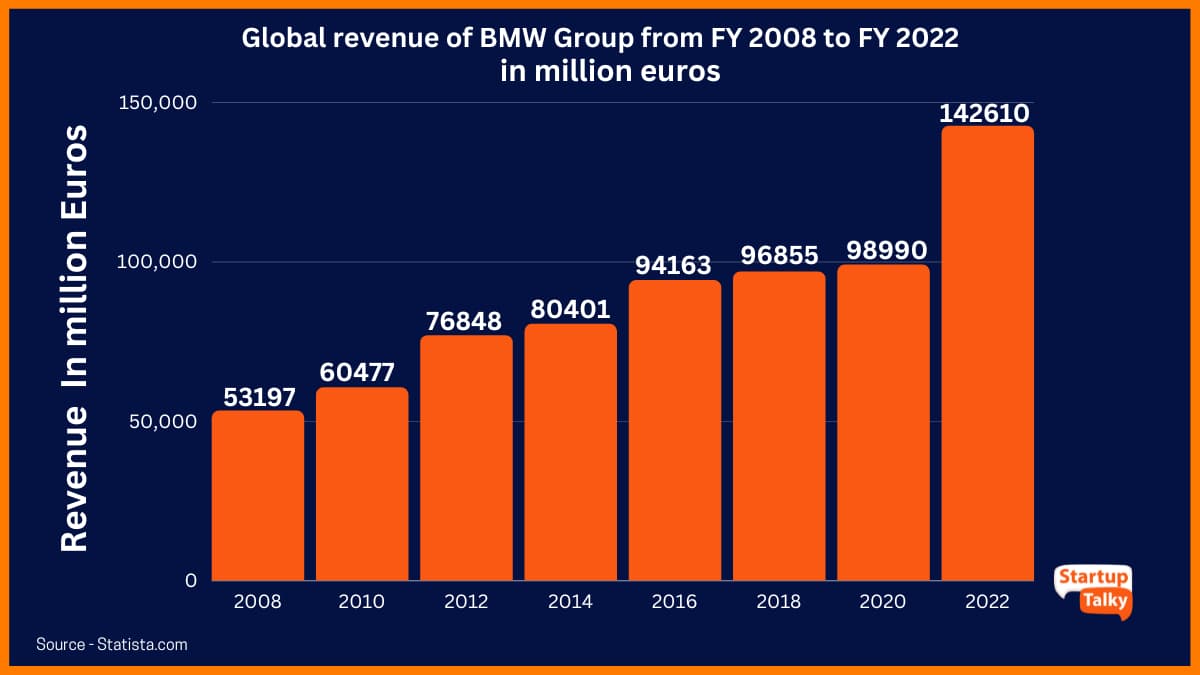Viewport: 1200px width, 675px height.
Task: Select the 2012 x-axis label
Action: coord(466,602)
